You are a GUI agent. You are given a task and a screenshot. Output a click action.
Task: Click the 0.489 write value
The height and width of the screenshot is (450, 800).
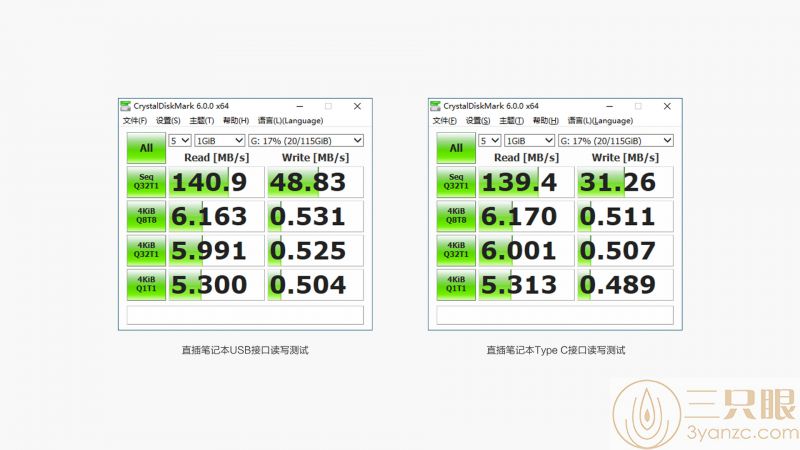click(625, 284)
